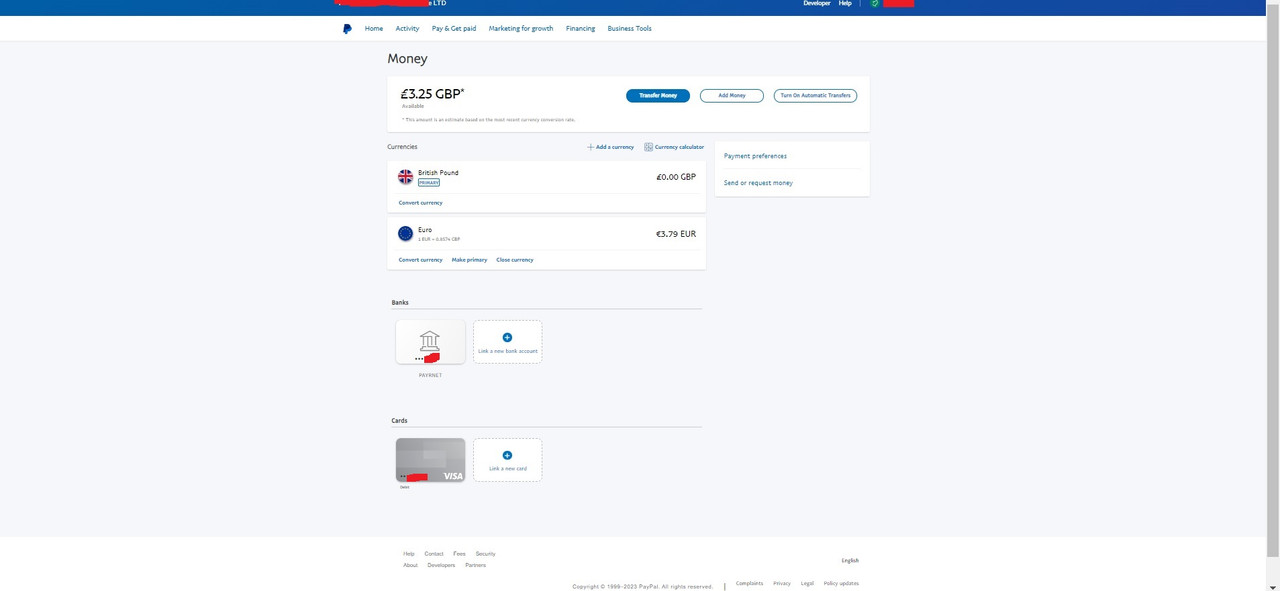Click the Euro flag icon
The height and width of the screenshot is (591, 1280).
coord(405,234)
